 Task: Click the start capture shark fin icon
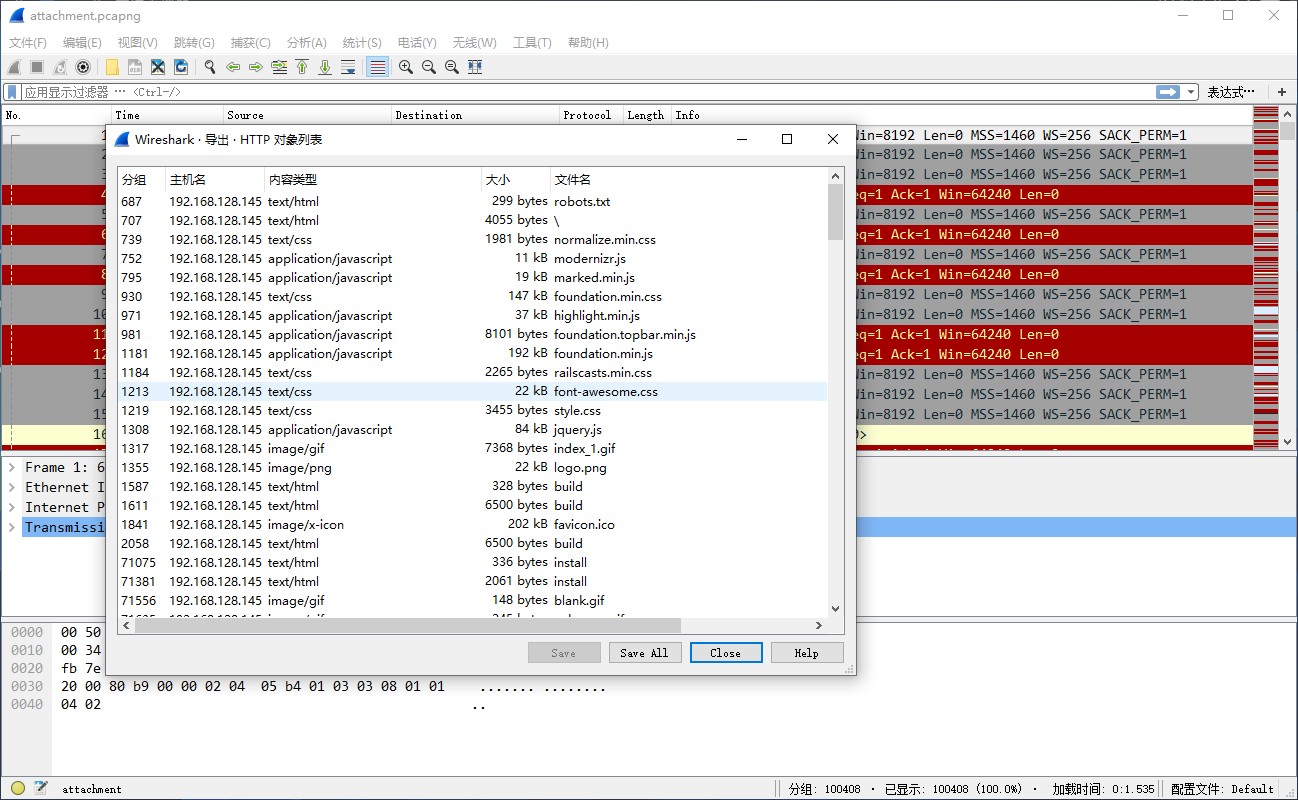point(14,67)
